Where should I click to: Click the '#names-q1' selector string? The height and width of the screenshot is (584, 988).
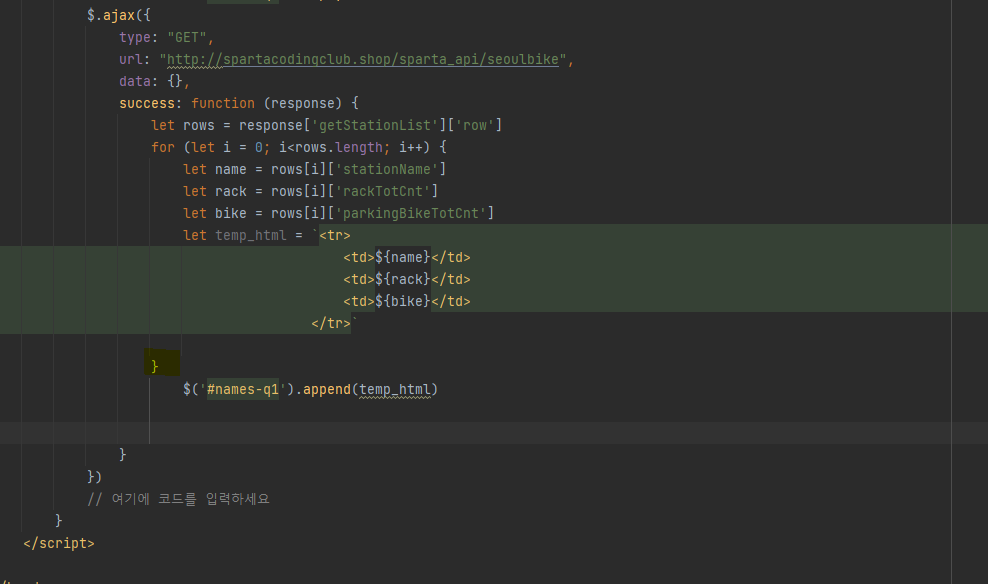coord(243,389)
